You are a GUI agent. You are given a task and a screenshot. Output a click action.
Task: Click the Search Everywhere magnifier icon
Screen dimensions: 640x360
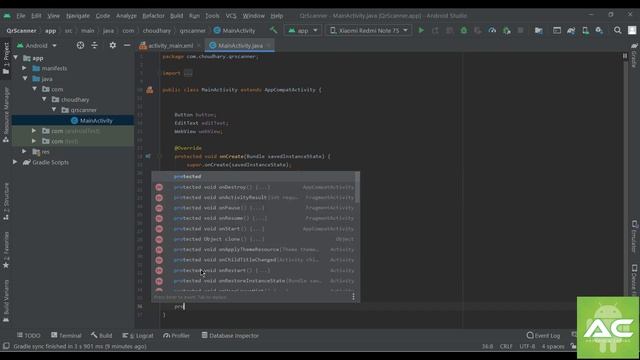point(618,30)
